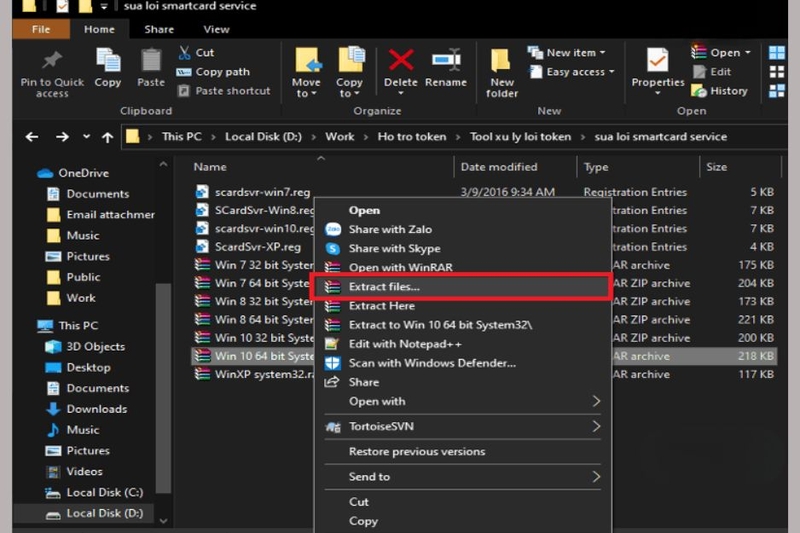
Task: Select Public folder in sidebar
Action: [x=73, y=277]
